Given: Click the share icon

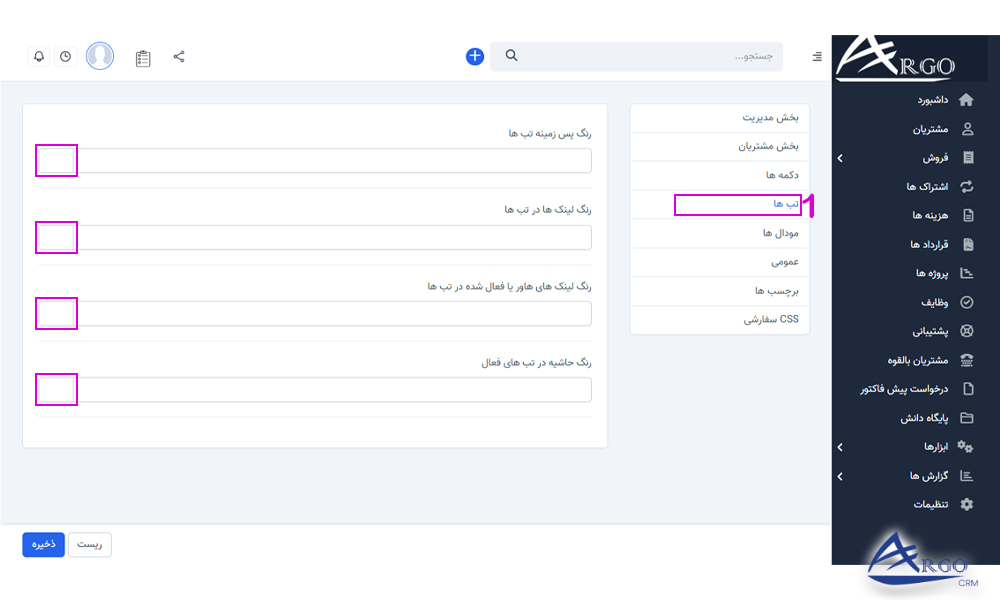Looking at the screenshot, I should coord(179,56).
